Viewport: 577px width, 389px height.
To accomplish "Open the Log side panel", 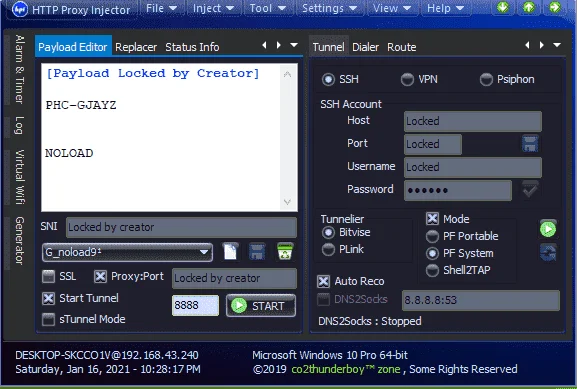I will coord(20,125).
